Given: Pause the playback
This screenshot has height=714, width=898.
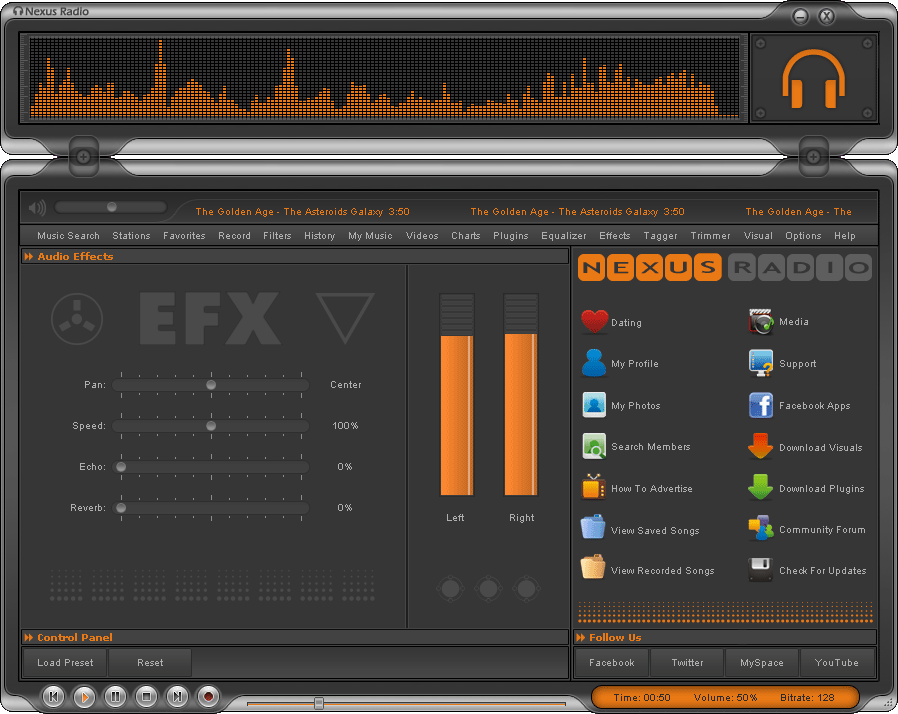Looking at the screenshot, I should (x=116, y=696).
